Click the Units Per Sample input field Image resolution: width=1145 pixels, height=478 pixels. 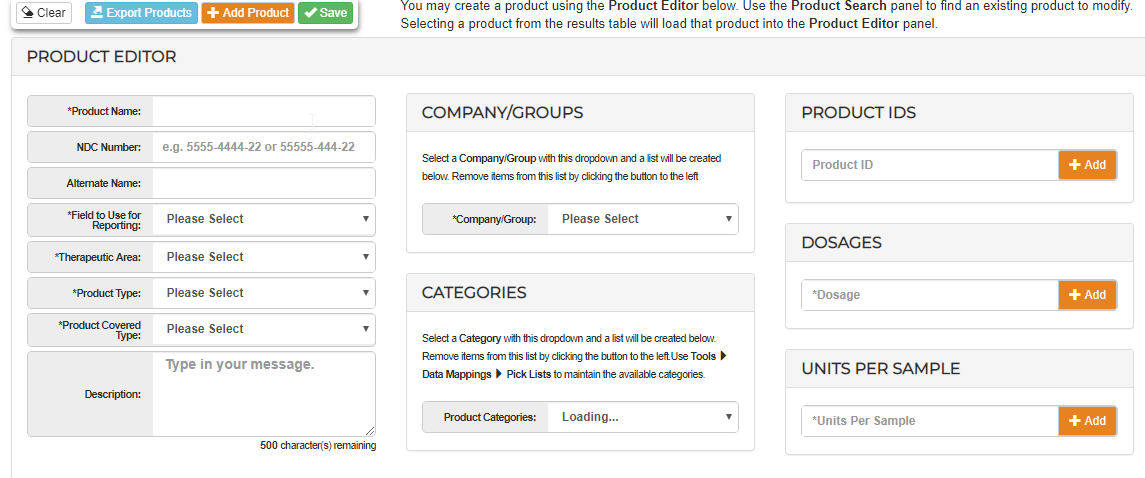[930, 421]
